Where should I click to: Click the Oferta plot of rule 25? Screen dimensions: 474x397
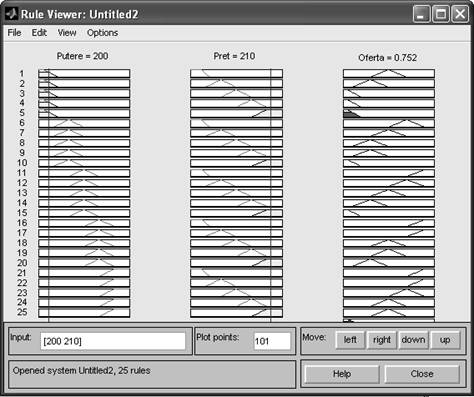(x=389, y=313)
